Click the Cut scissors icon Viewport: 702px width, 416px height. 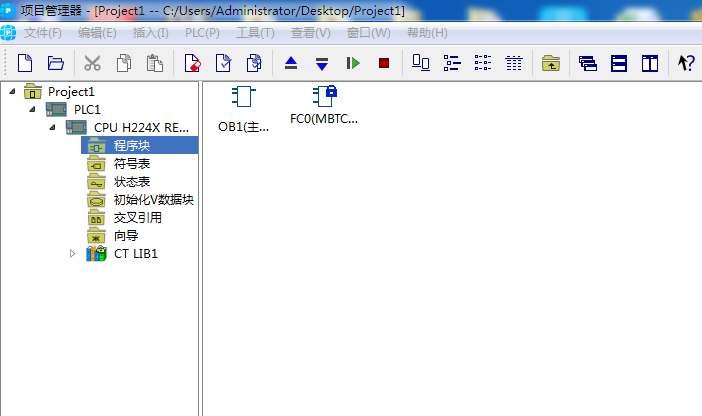(x=92, y=63)
